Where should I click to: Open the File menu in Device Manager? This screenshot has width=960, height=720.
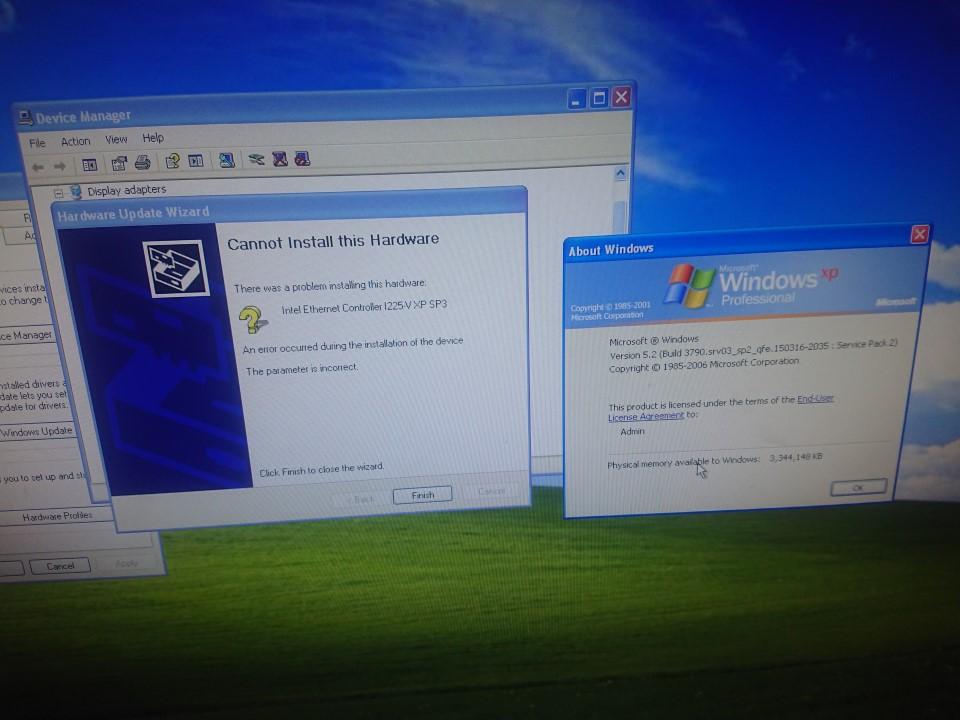(x=37, y=143)
